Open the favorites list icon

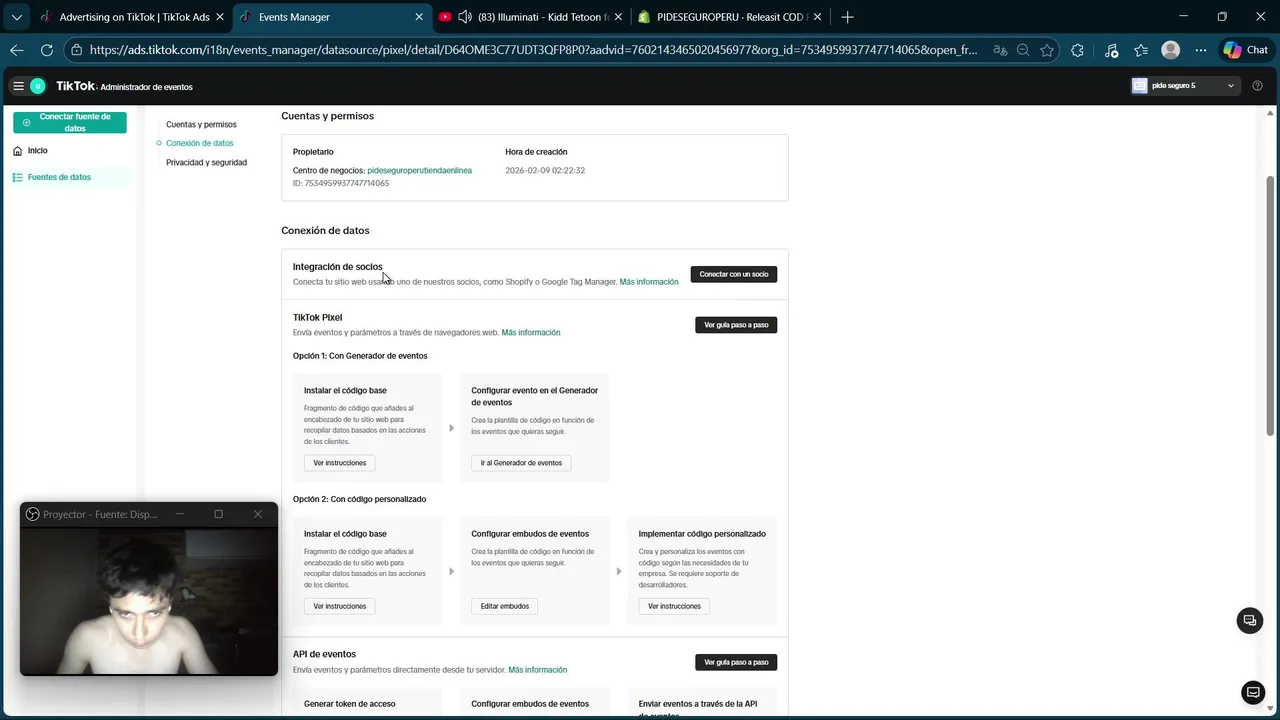(x=1141, y=50)
